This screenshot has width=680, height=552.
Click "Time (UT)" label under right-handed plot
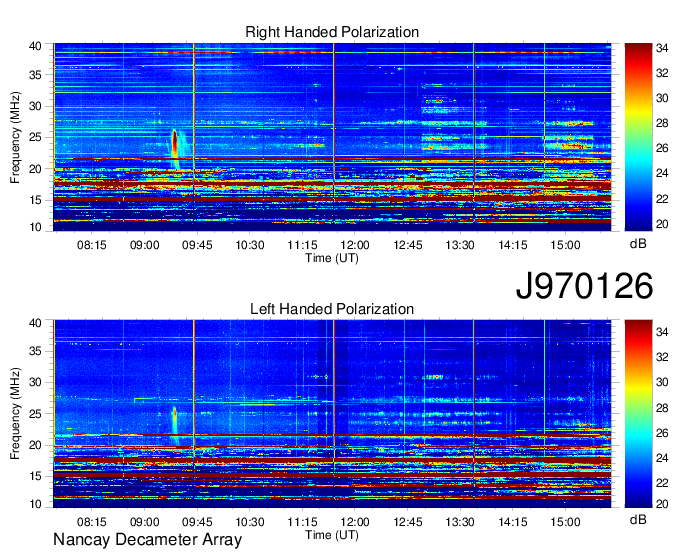coord(332,258)
